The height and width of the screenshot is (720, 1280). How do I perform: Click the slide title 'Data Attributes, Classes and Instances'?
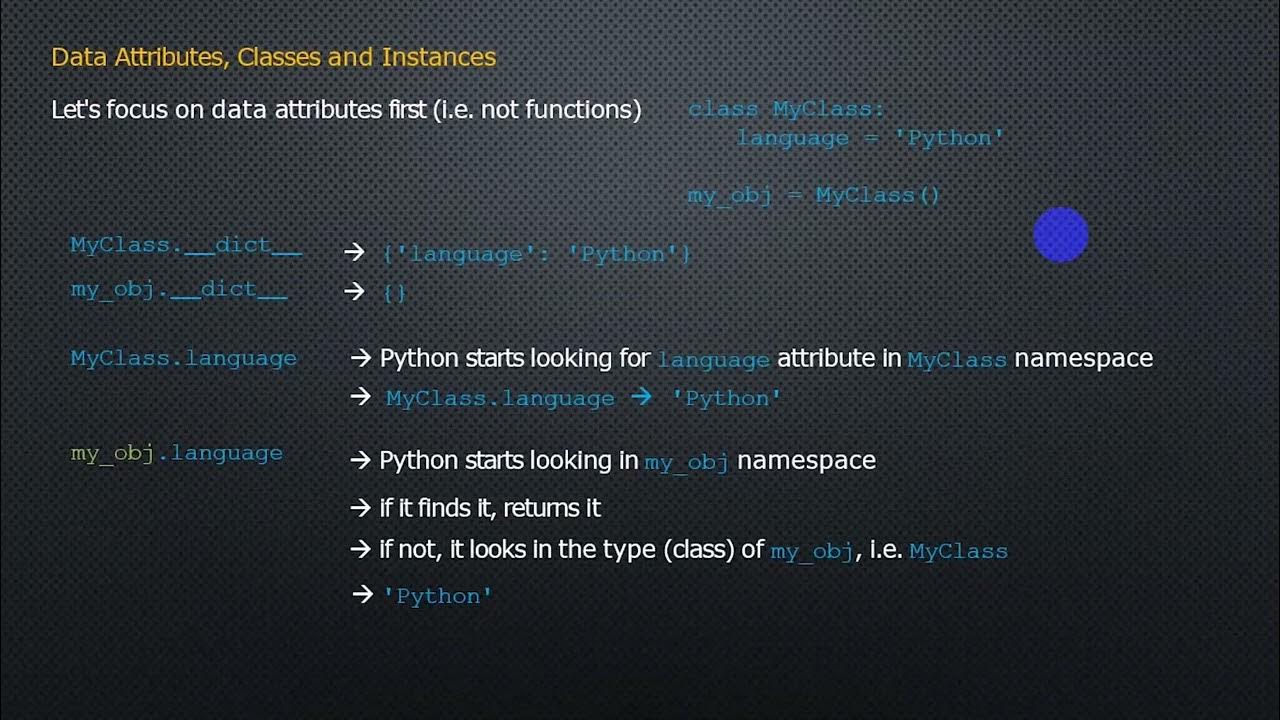coord(273,57)
